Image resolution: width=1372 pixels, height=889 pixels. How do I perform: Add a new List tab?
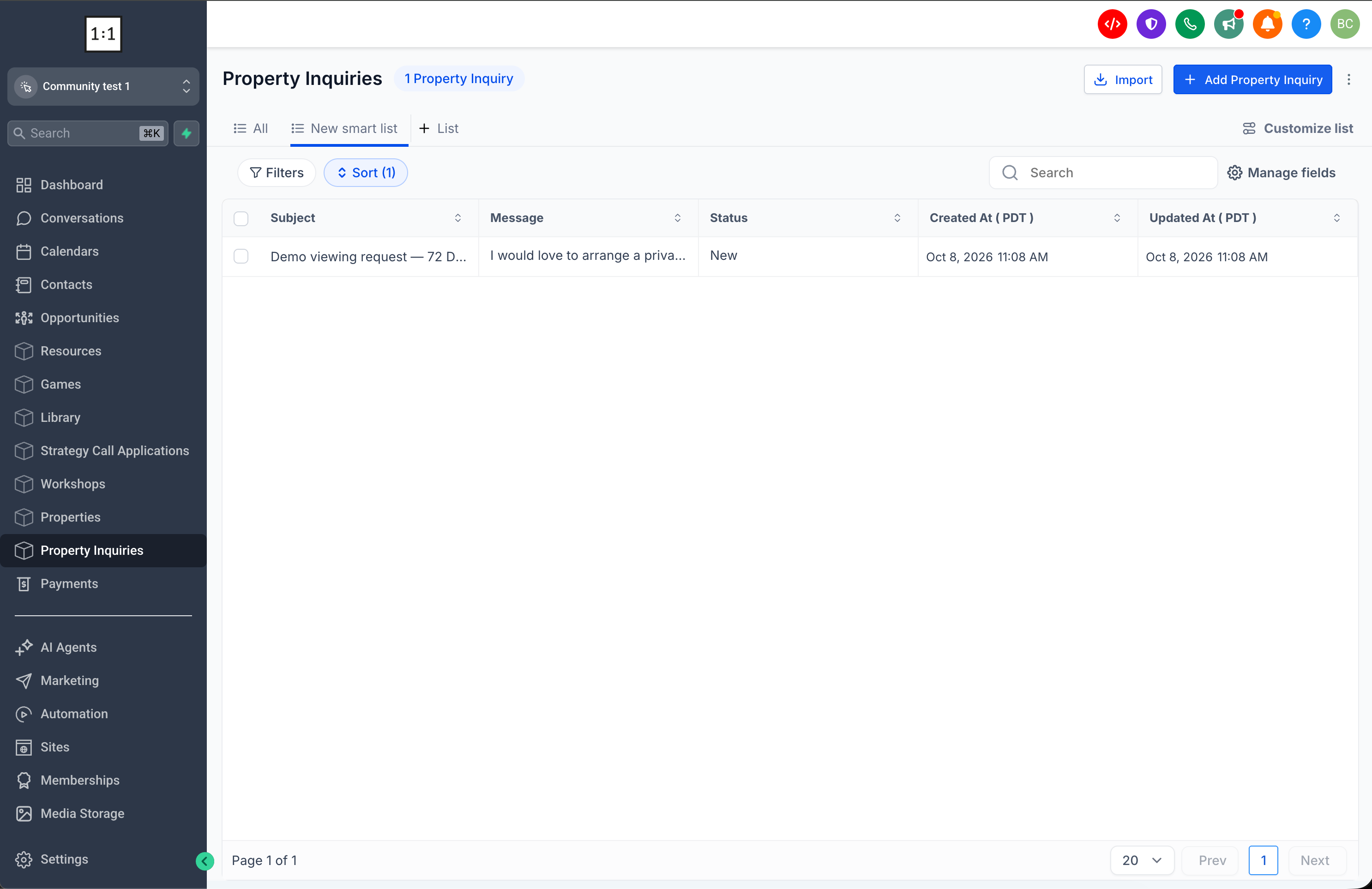pyautogui.click(x=439, y=129)
